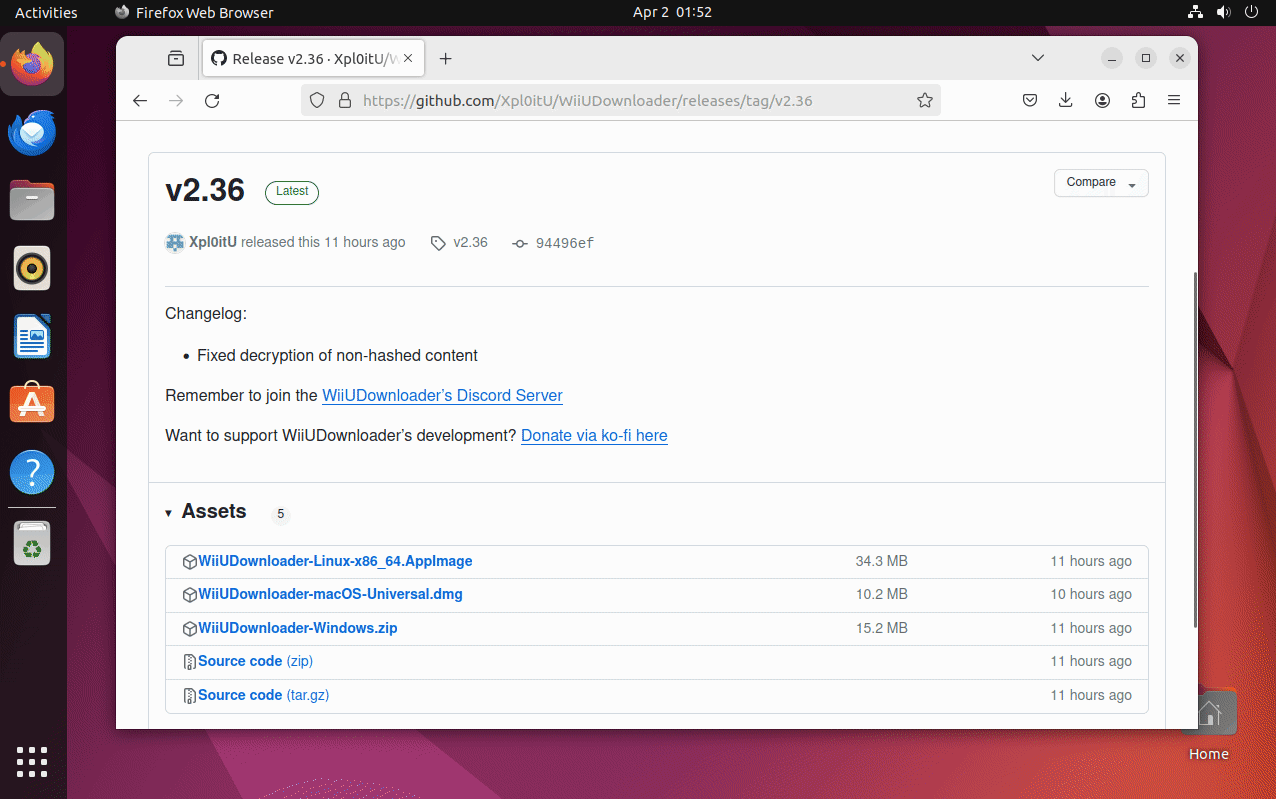Download WiiUDownloader-Linux-x86_64.AppImage
Viewport: 1276px width, 799px height.
[x=335, y=561]
